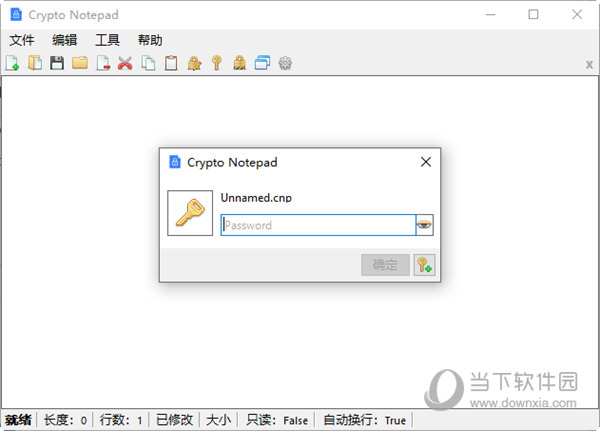Click the 大小 status entry
The image size is (600, 431).
pos(218,420)
